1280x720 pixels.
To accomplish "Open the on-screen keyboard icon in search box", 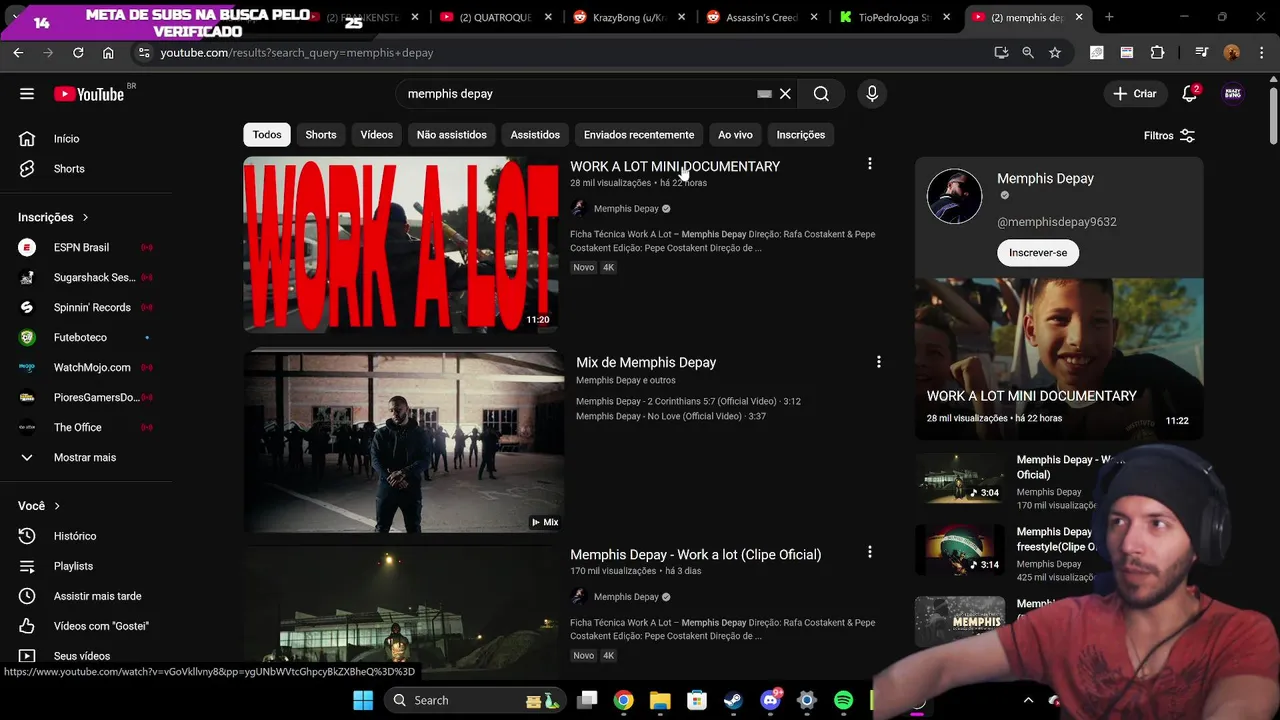I will pos(764,94).
